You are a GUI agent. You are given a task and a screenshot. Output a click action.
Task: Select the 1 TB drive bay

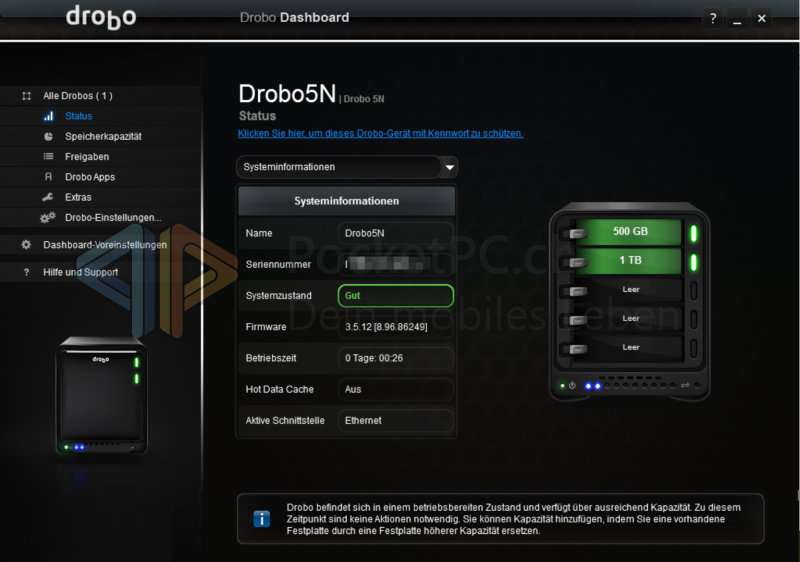point(629,261)
